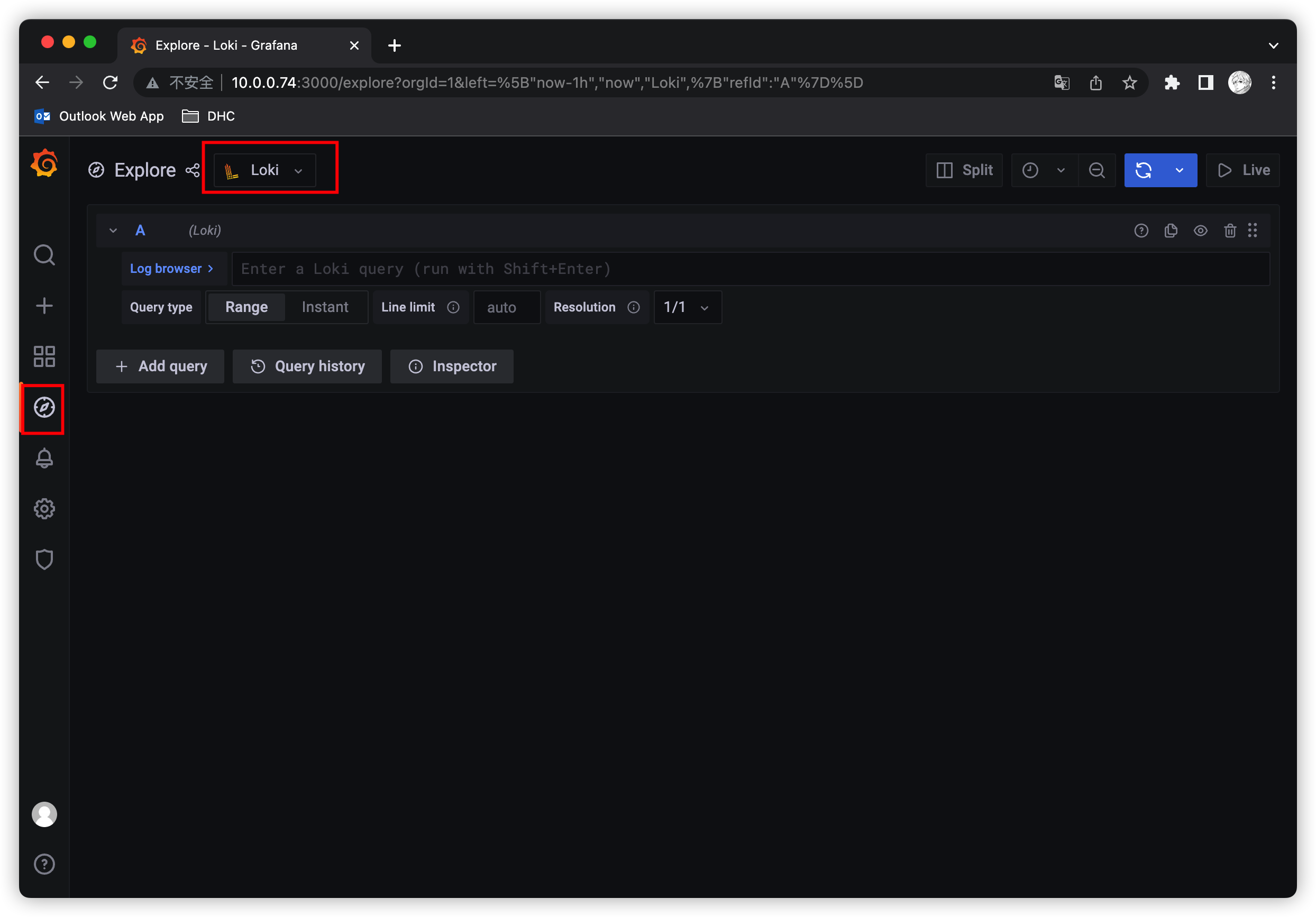This screenshot has height=917, width=1316.
Task: Click the Query history button
Action: pos(307,366)
